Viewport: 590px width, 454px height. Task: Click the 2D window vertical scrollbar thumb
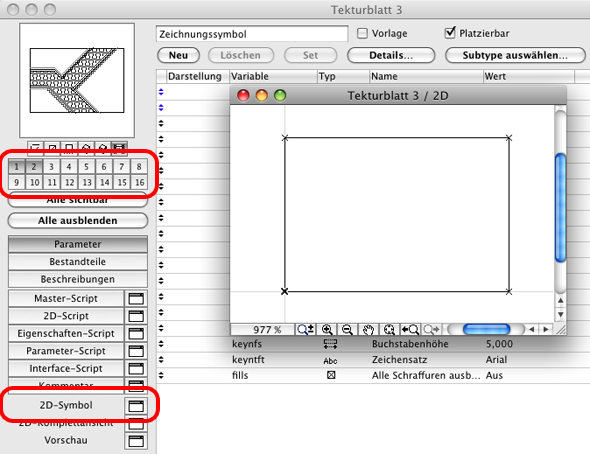click(560, 208)
